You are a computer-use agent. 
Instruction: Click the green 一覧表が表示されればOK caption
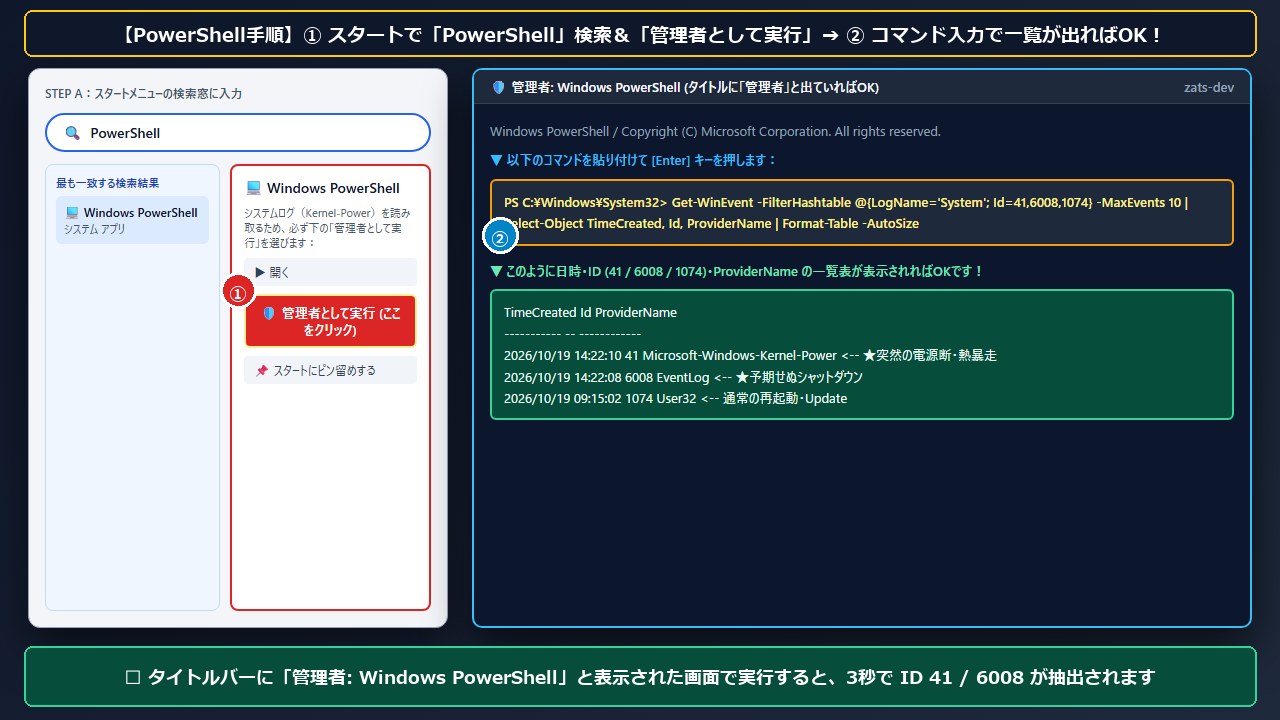click(x=736, y=271)
